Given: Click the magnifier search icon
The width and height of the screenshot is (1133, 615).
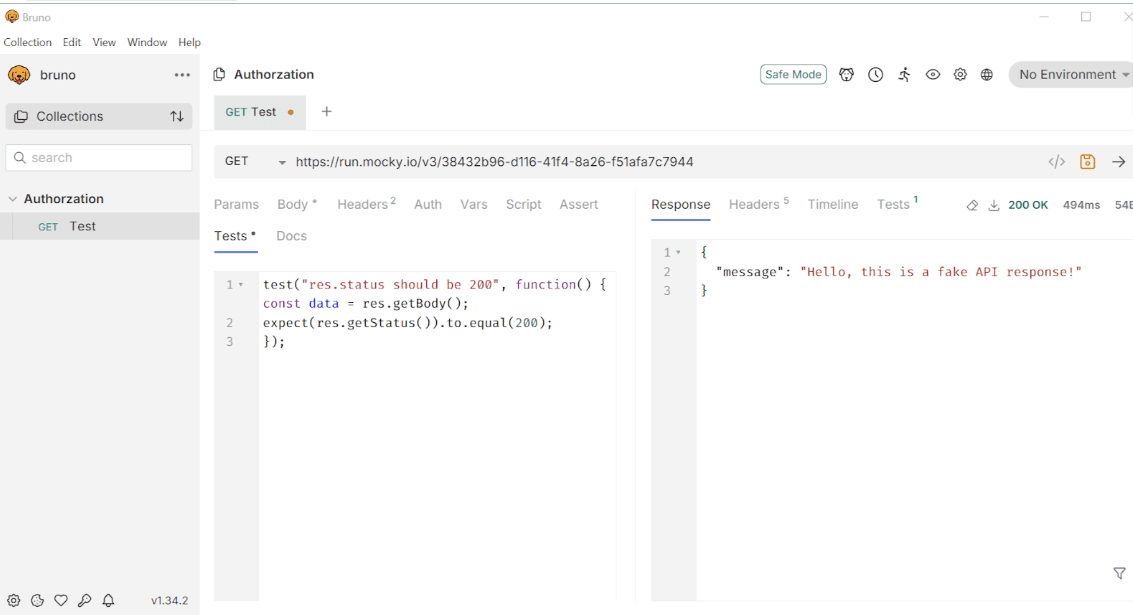Looking at the screenshot, I should pyautogui.click(x=20, y=158).
